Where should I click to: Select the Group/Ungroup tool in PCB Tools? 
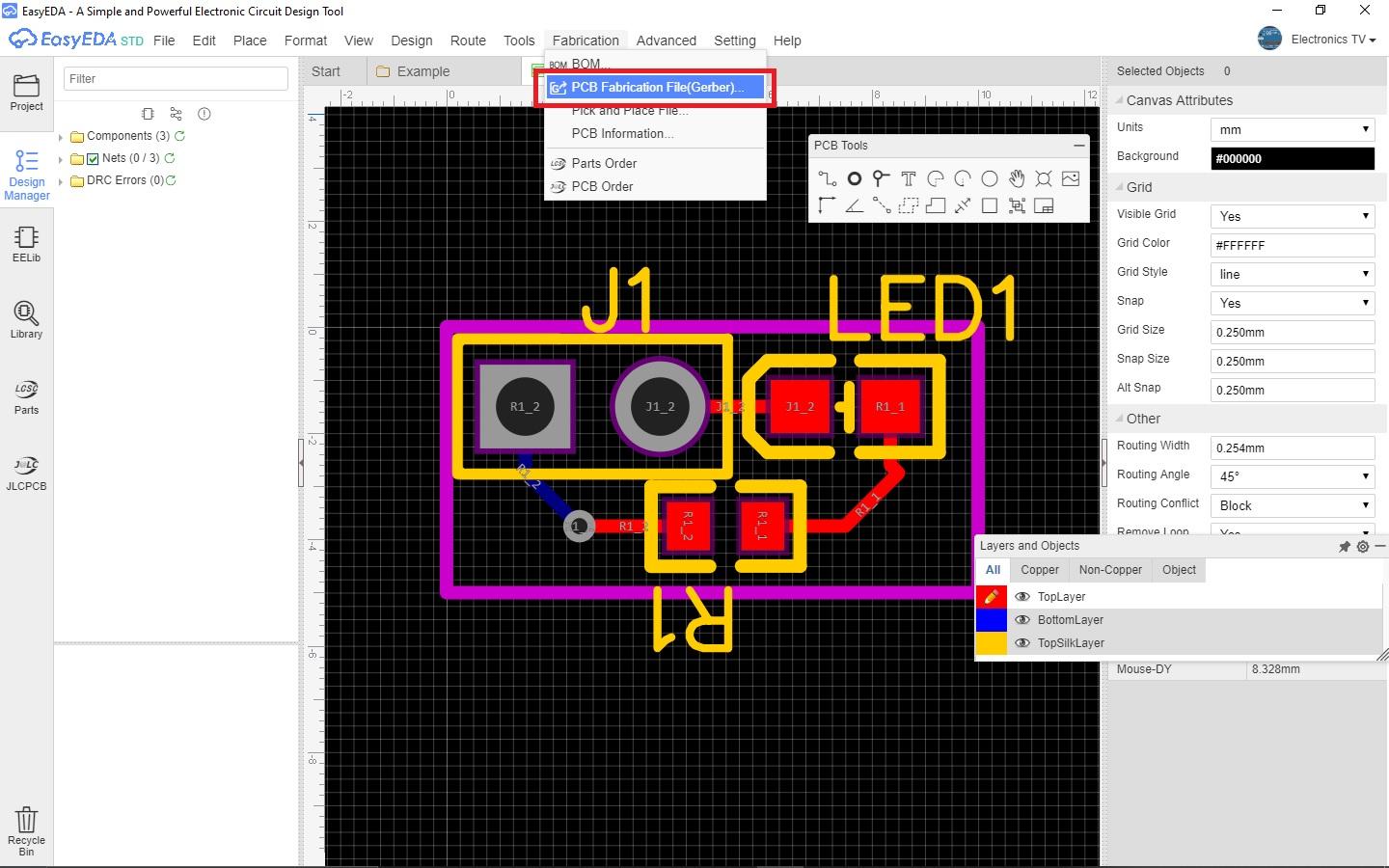1016,205
